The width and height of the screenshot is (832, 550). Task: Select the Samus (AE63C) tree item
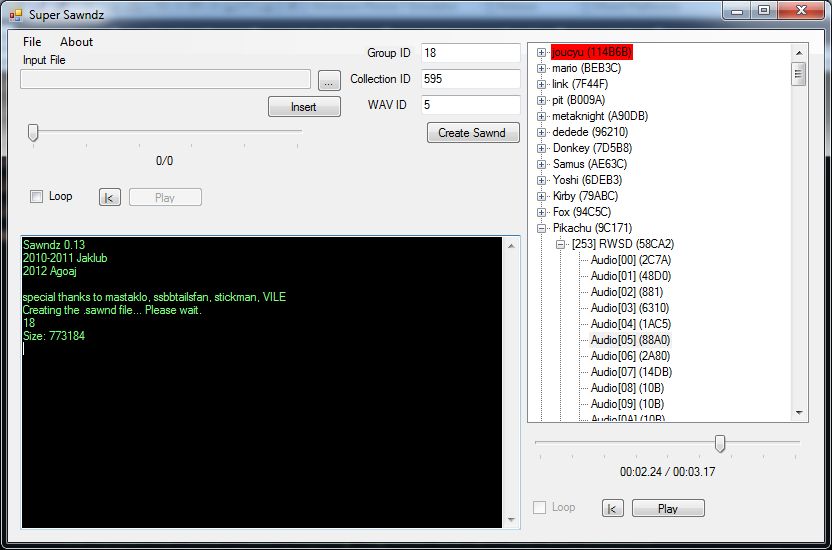point(590,164)
